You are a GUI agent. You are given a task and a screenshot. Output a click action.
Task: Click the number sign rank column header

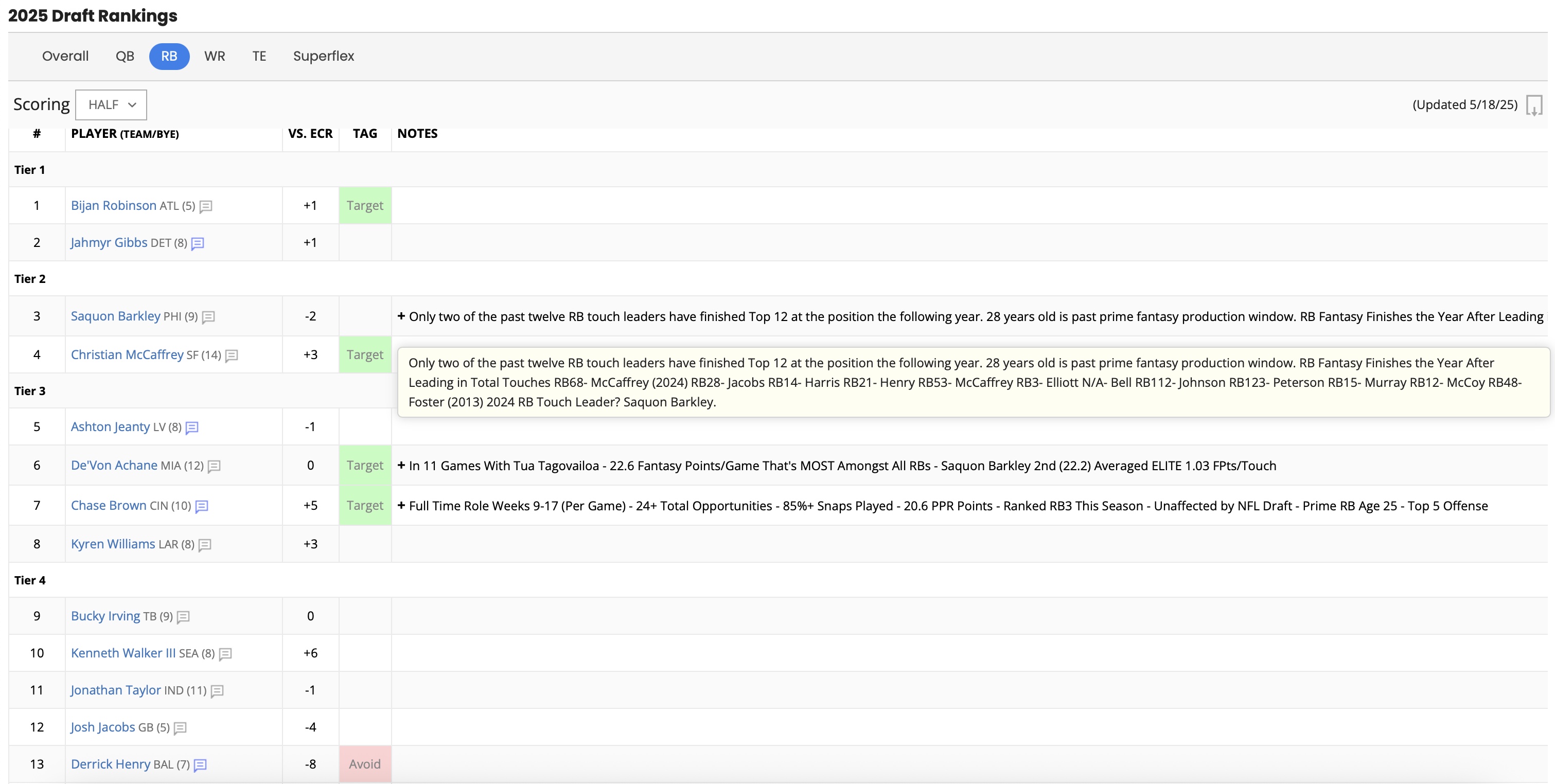[37, 133]
